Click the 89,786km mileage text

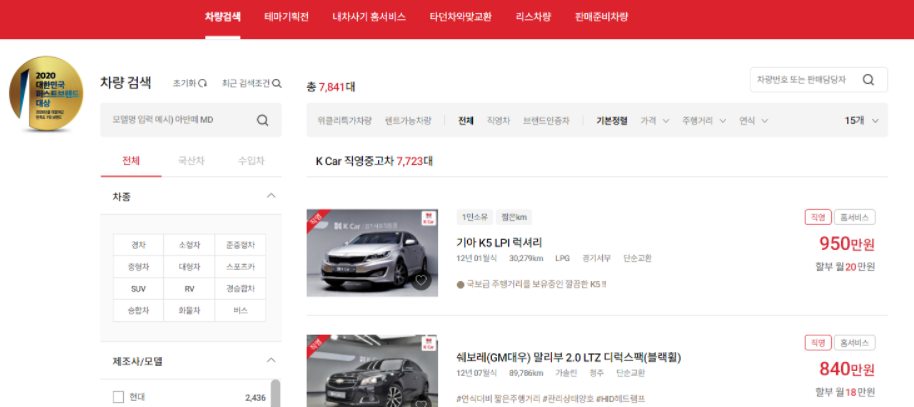pyautogui.click(x=526, y=373)
